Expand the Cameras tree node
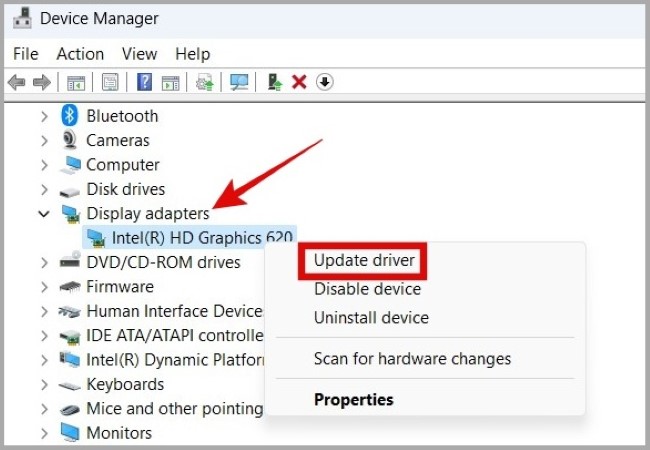Image resolution: width=650 pixels, height=450 pixels. click(44, 141)
